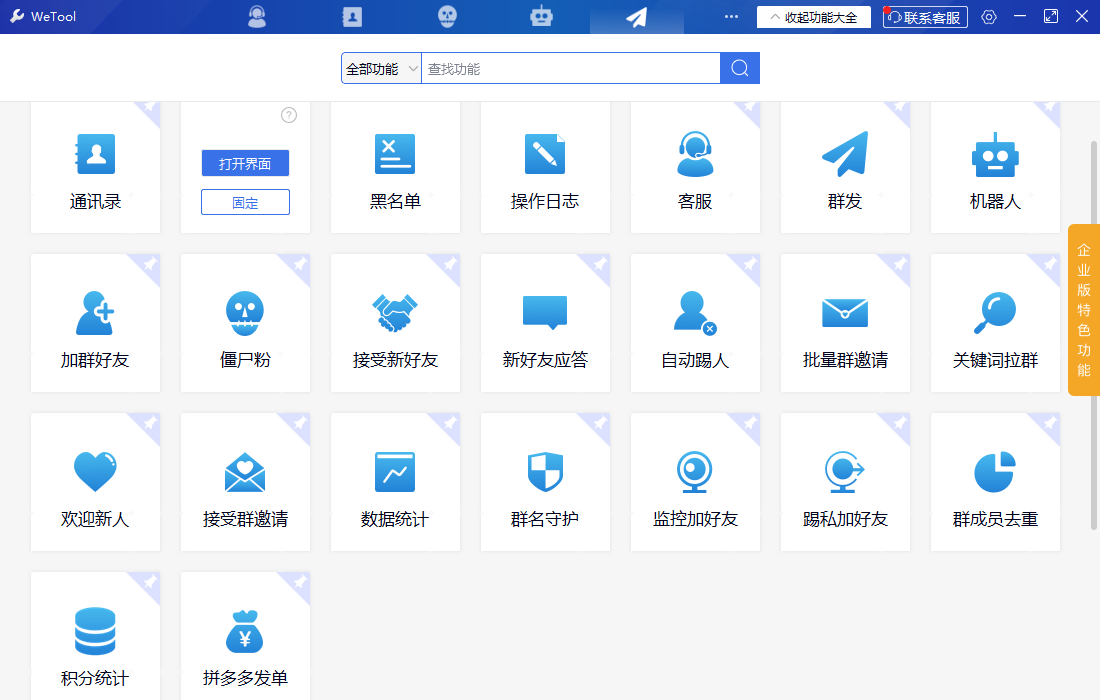Contact support via the 联系客服 button
1100x700 pixels.
(924, 16)
